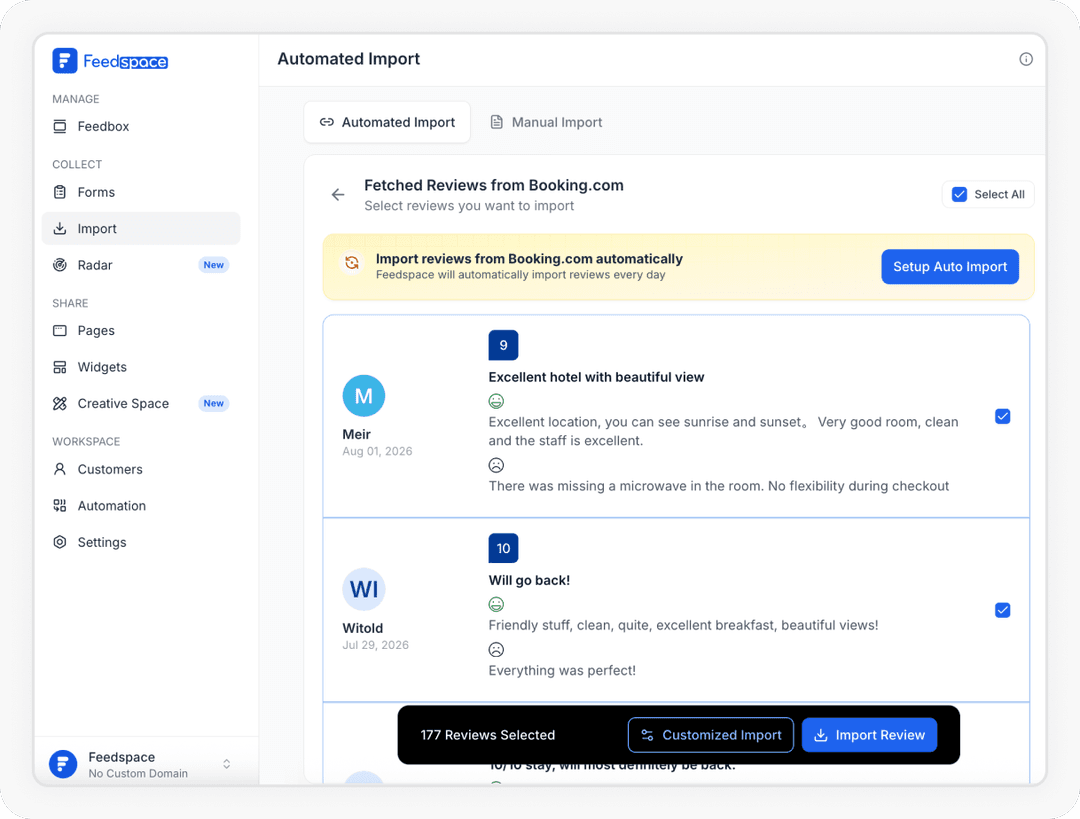Go to Pages in the sidebar
The height and width of the screenshot is (819, 1080).
click(x=141, y=331)
